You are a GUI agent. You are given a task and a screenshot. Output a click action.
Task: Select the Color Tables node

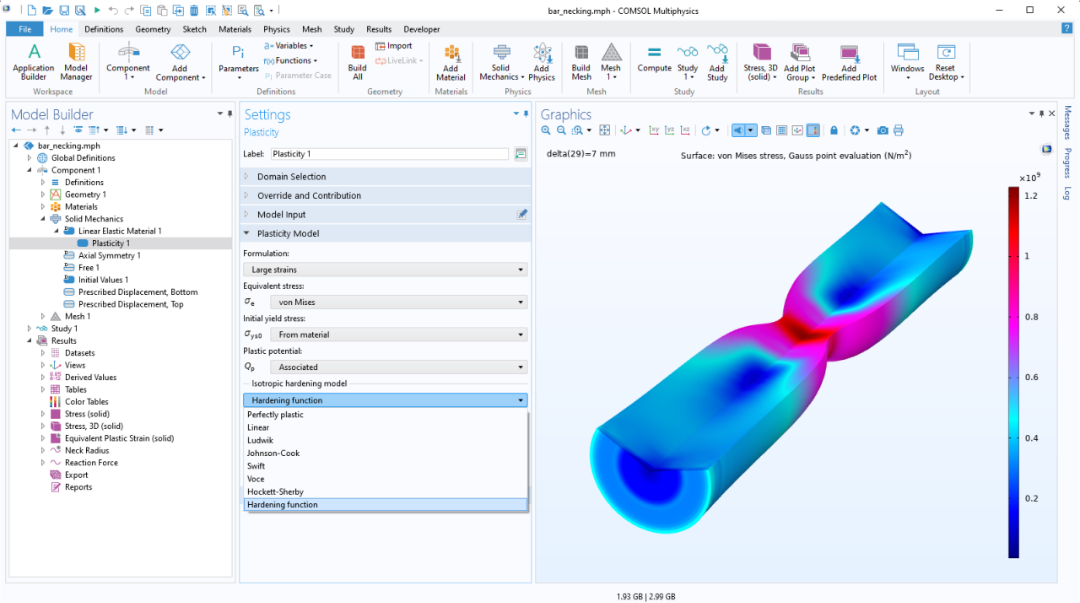click(x=86, y=402)
